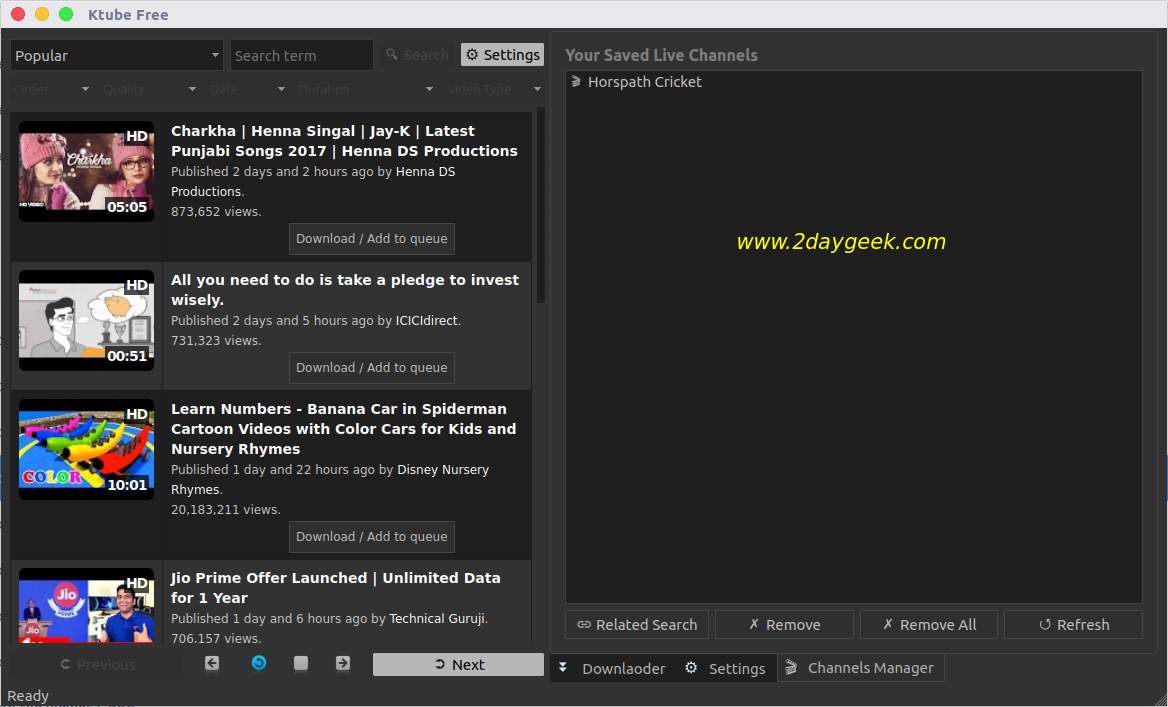This screenshot has width=1168, height=707.
Task: Download the ICICIdirect pledge video
Action: coord(372,368)
